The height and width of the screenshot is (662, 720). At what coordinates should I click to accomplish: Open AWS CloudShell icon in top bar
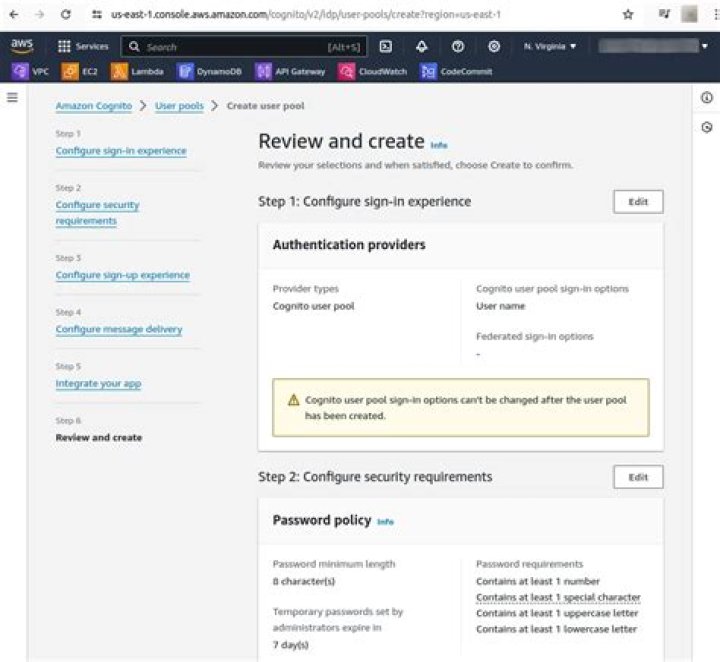pyautogui.click(x=386, y=46)
